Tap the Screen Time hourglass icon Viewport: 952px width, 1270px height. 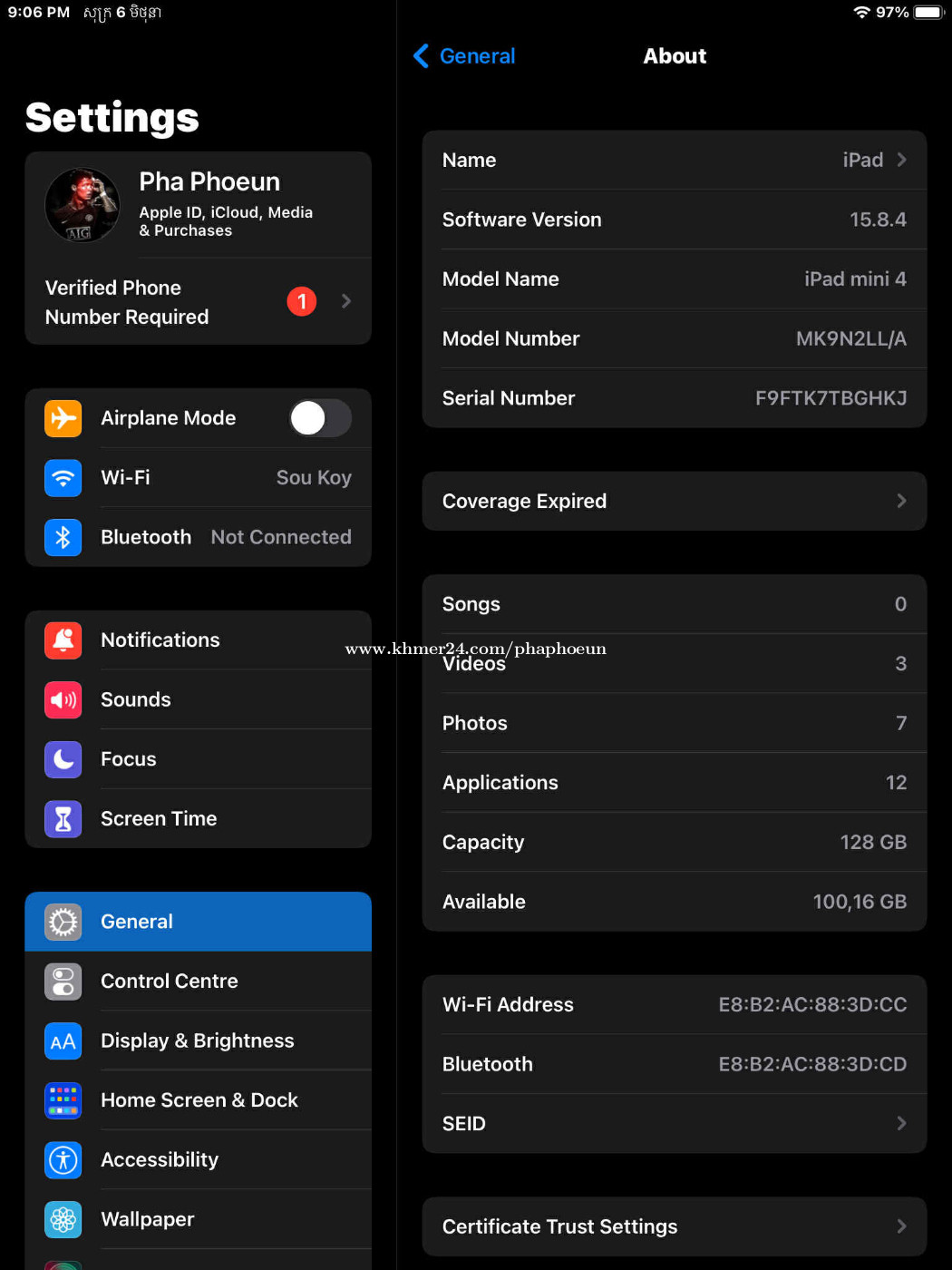coord(63,819)
